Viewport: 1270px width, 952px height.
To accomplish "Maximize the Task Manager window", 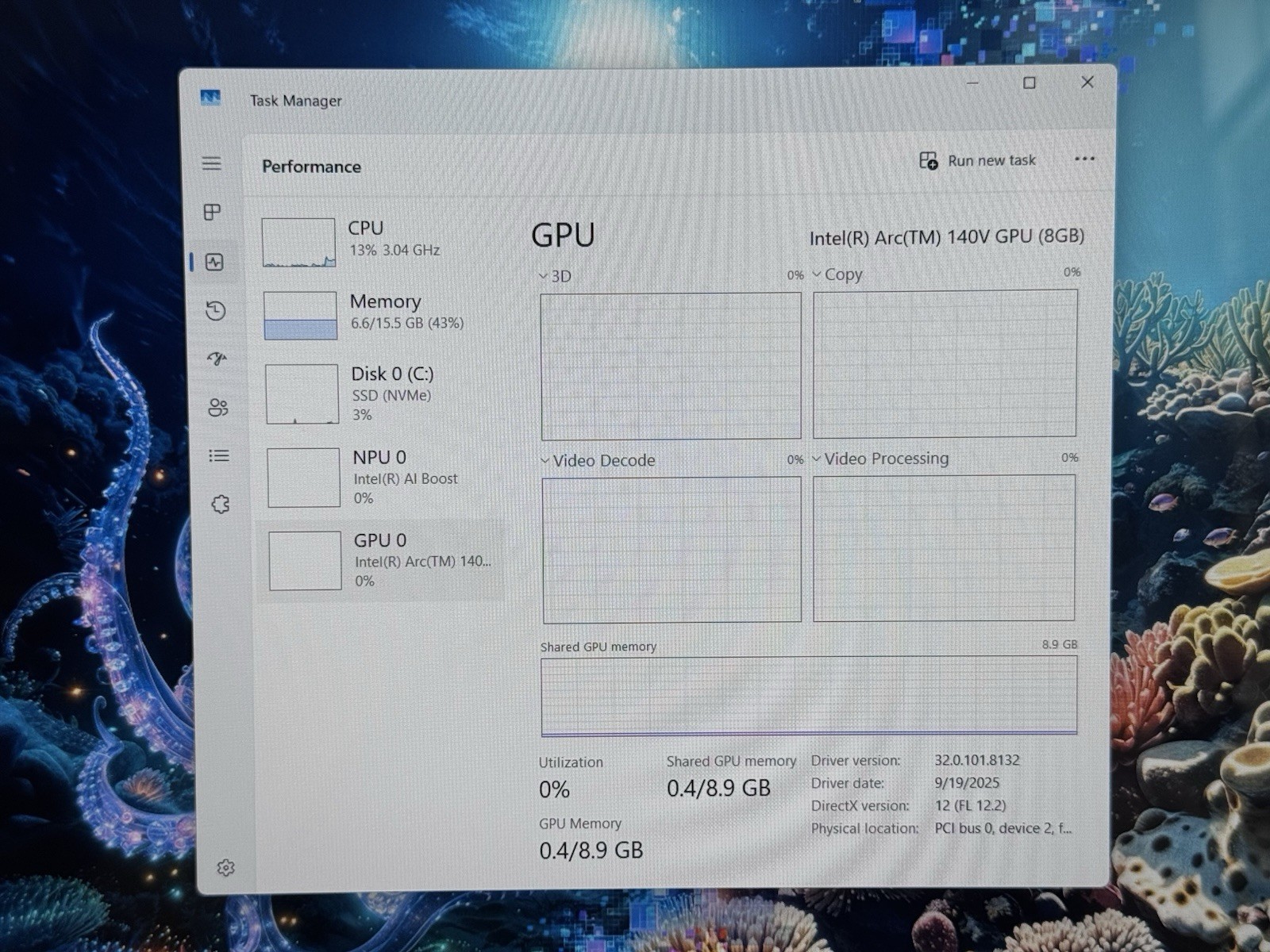I will 1029,83.
